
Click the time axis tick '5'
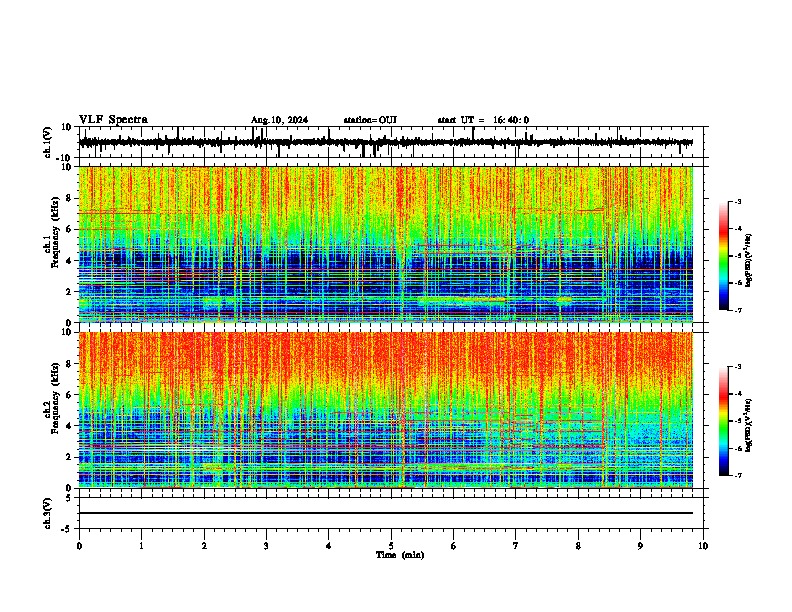391,546
